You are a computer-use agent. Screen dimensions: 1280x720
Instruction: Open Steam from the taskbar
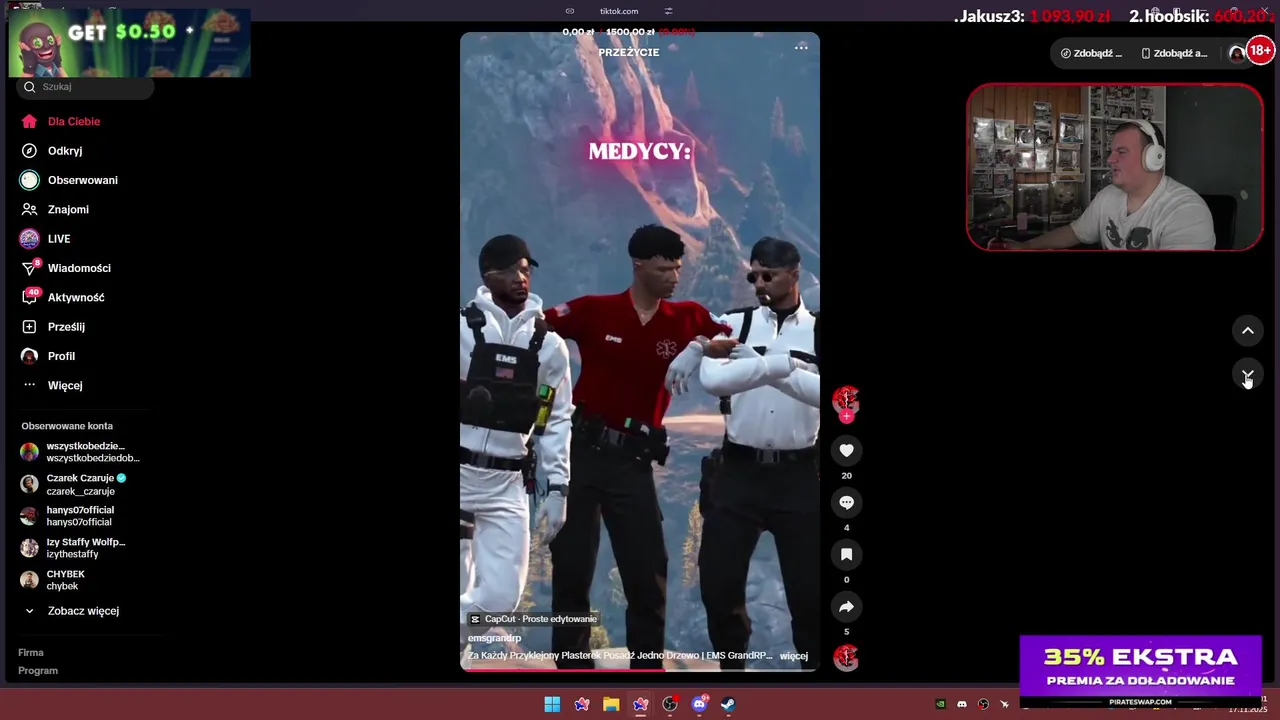click(729, 704)
